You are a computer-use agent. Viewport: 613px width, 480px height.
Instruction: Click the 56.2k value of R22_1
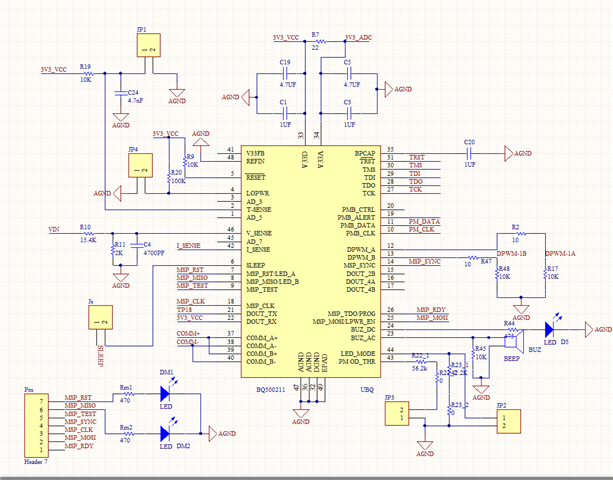click(419, 368)
